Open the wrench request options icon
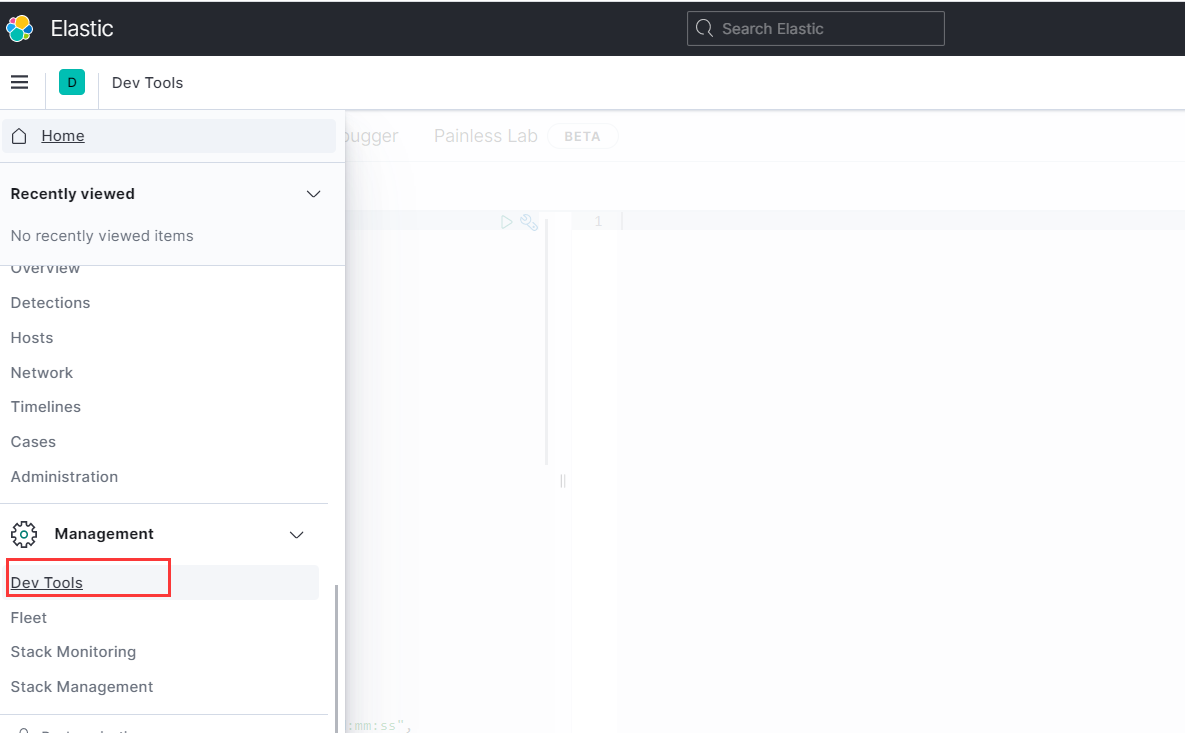 [x=529, y=222]
